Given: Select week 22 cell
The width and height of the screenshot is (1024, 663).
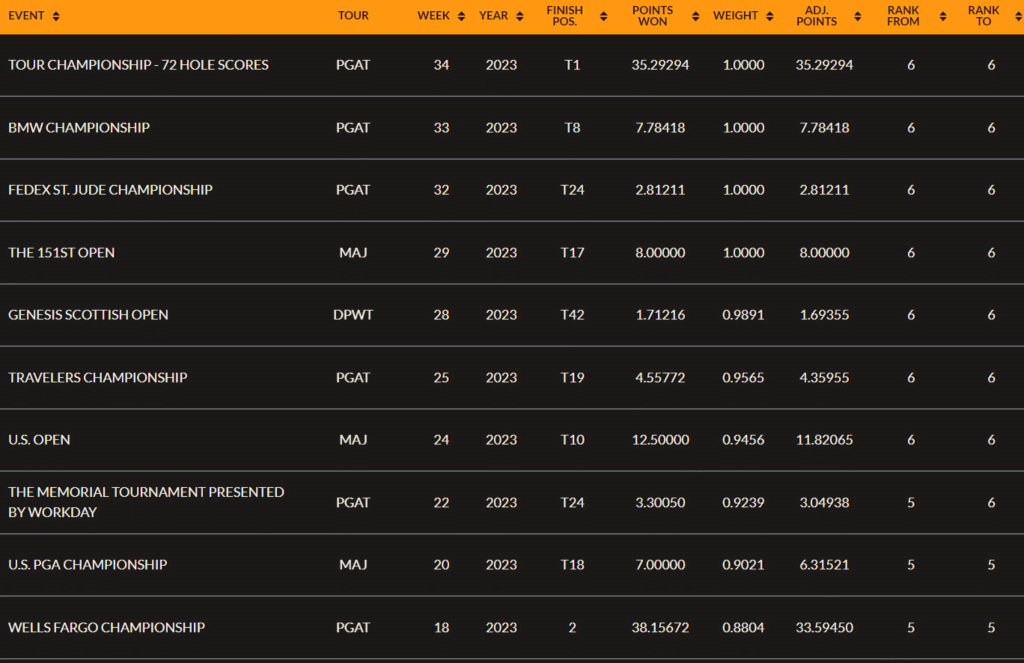Looking at the screenshot, I should click(x=441, y=502).
